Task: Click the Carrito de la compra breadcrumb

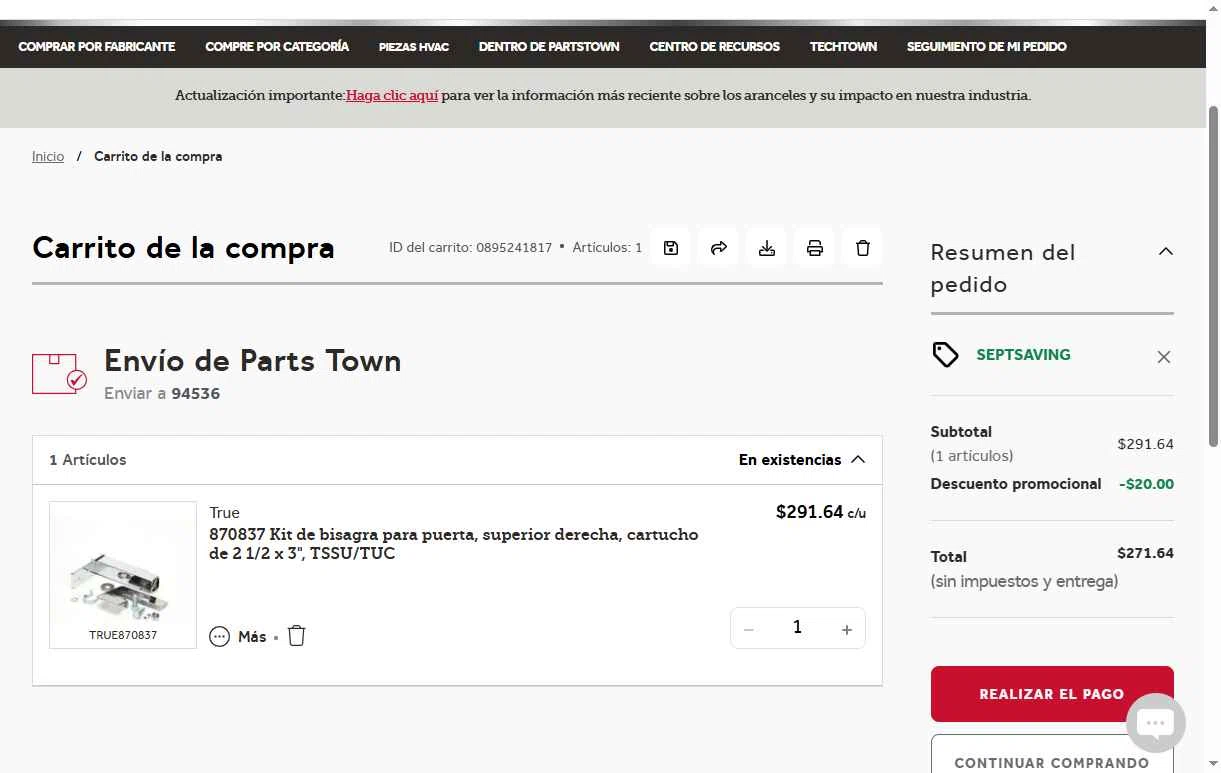Action: (x=158, y=156)
